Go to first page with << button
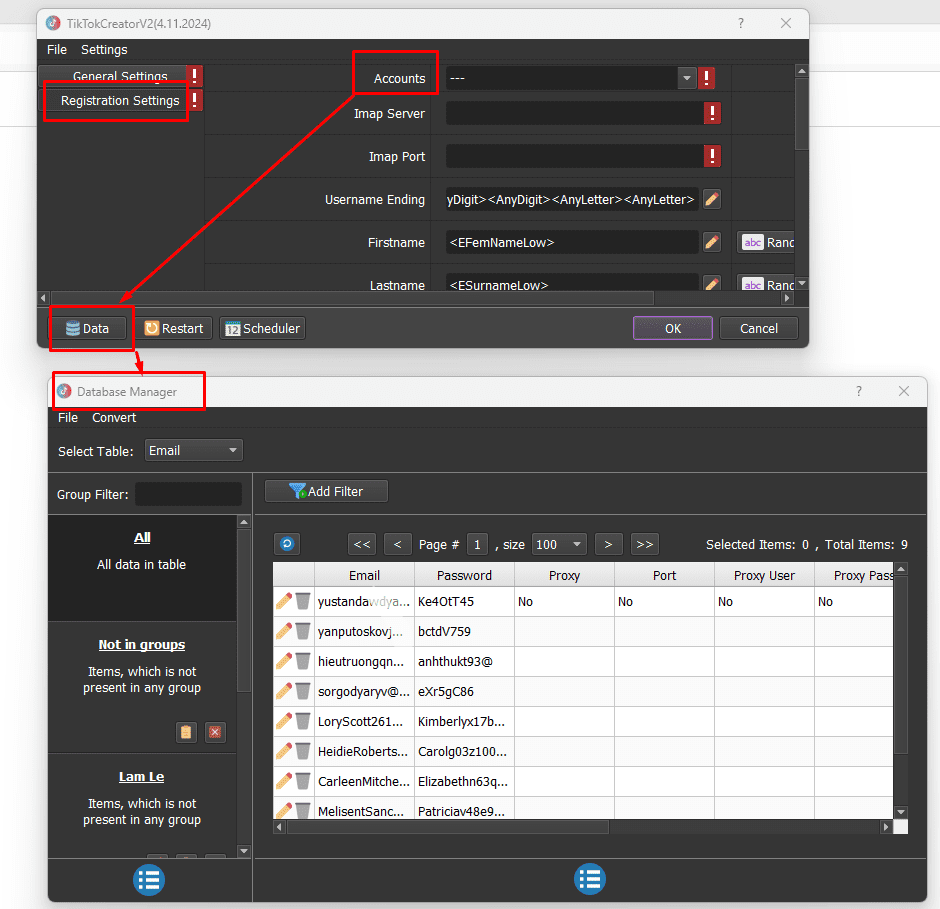This screenshot has height=909, width=940. coord(362,544)
